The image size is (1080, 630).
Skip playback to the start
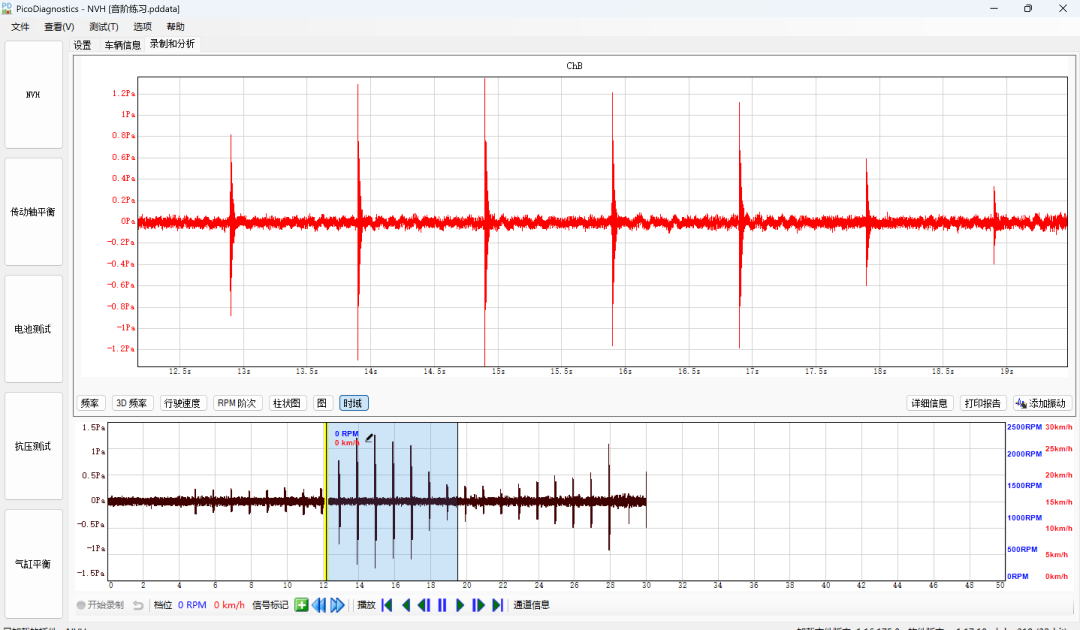(x=387, y=605)
